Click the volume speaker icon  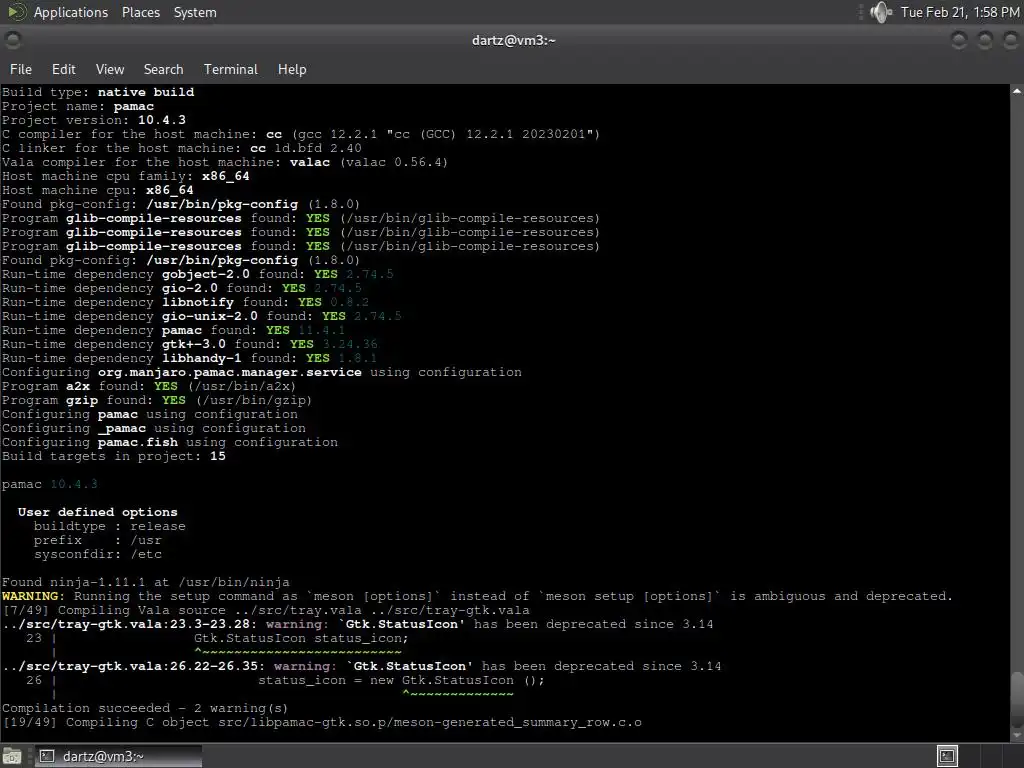880,12
